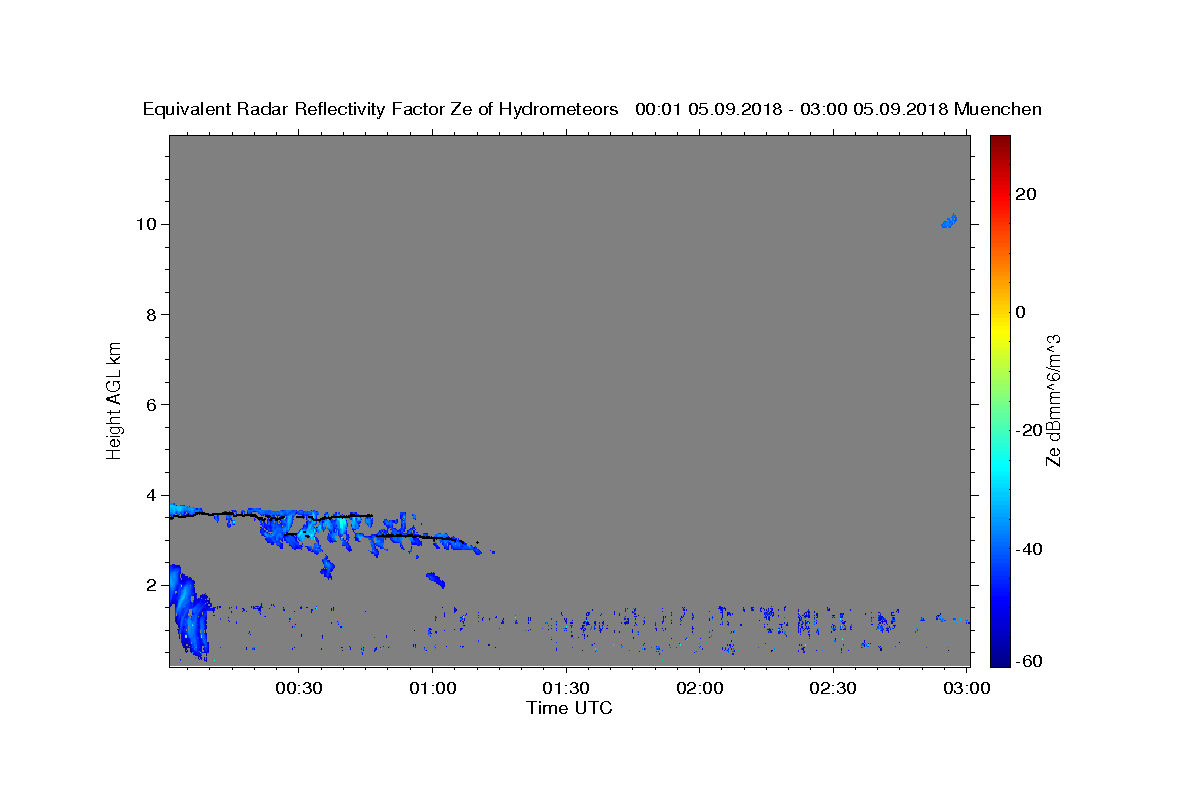Click the isolated blue echo near 01:00 at 2 km
This screenshot has width=1200, height=800.
point(435,579)
